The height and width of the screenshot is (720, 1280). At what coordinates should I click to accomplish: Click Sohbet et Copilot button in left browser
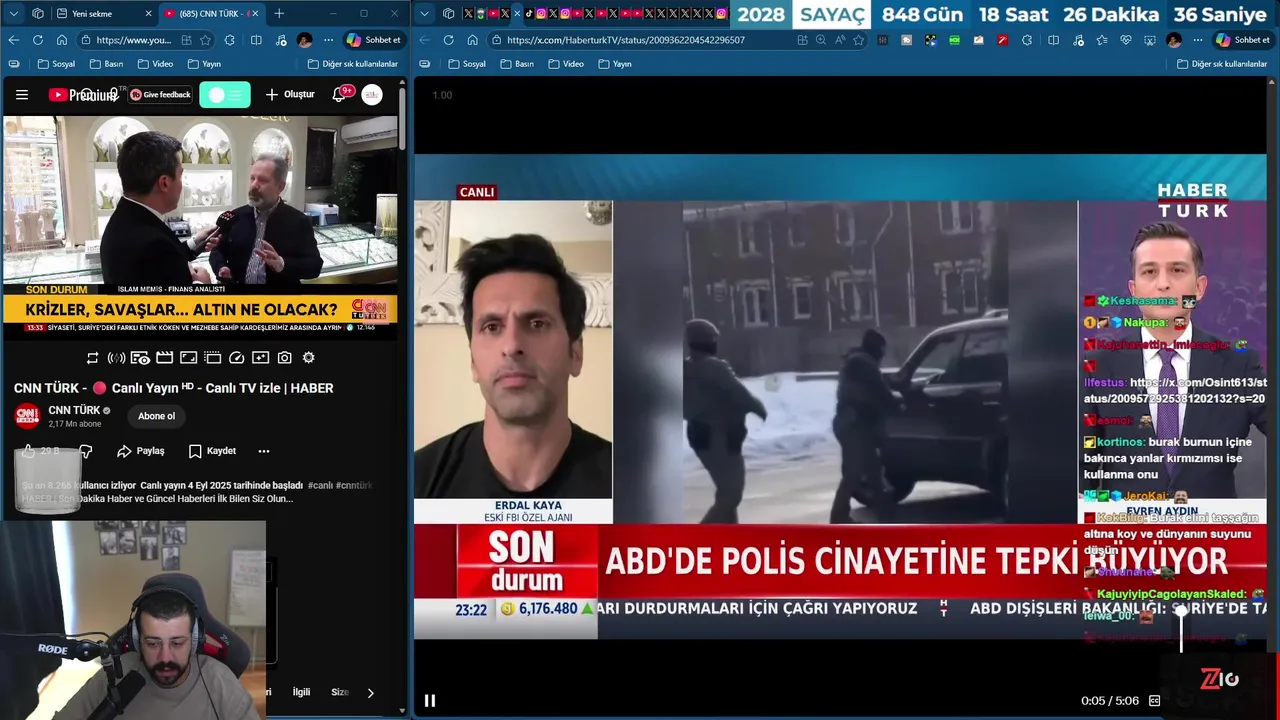click(373, 40)
